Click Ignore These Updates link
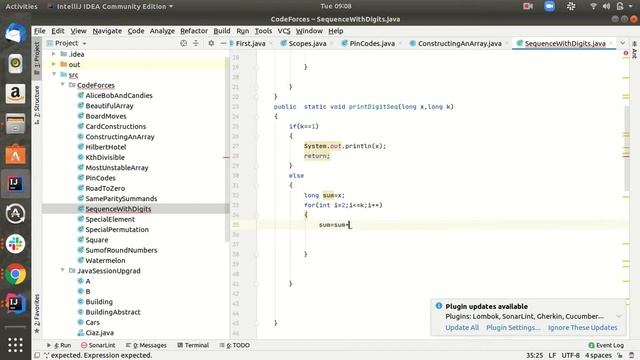Screen dimensions: 640x360 click(582, 328)
